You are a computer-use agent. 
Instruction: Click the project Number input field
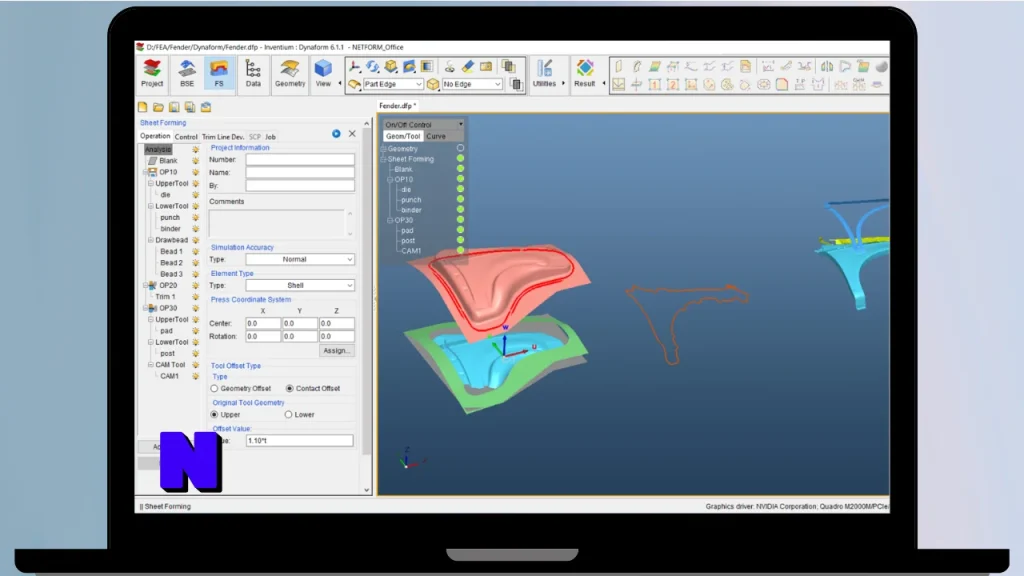tap(300, 159)
